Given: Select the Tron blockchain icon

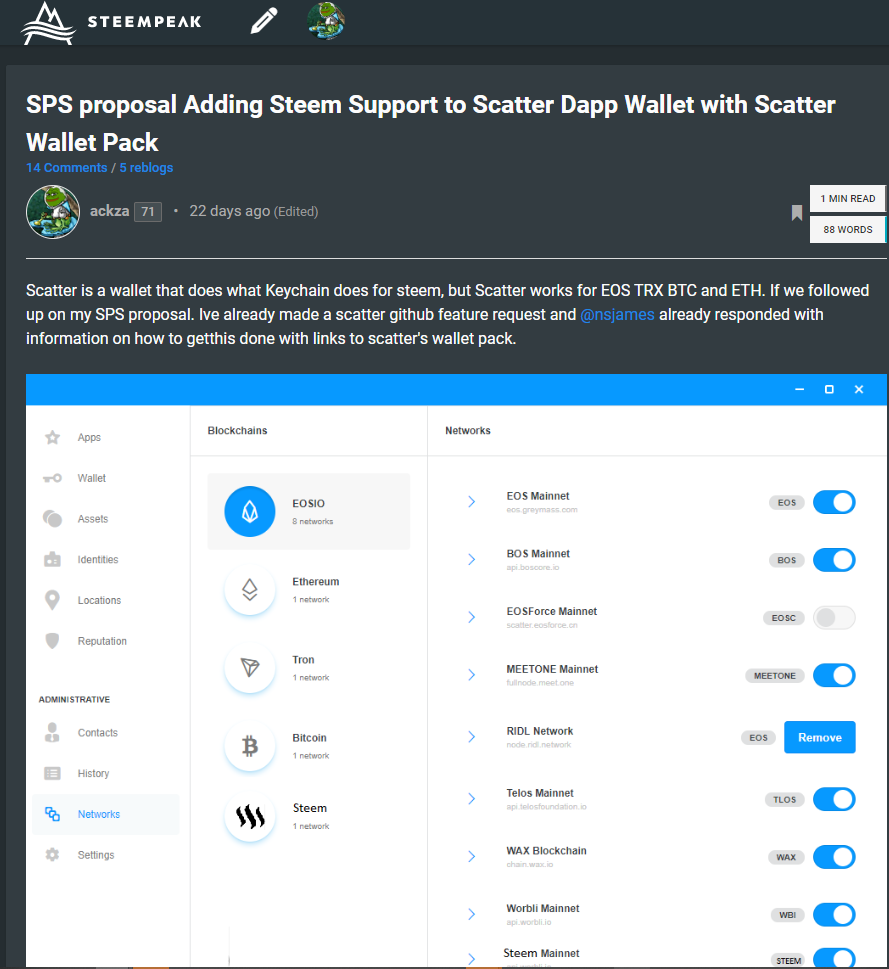Looking at the screenshot, I should (x=250, y=667).
